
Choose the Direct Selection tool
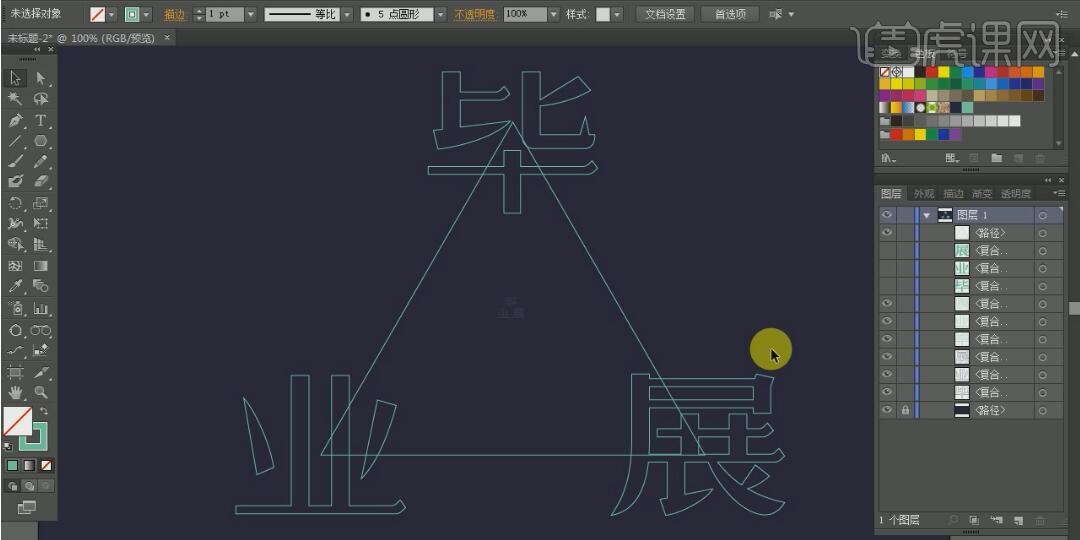[41, 78]
